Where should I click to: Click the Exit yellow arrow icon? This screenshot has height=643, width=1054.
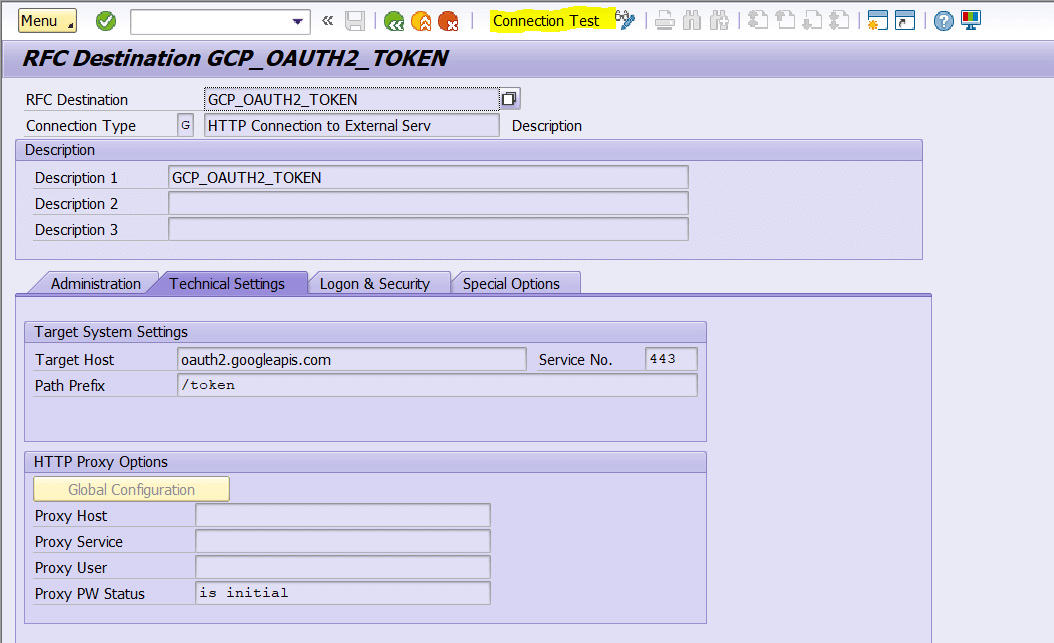click(421, 20)
